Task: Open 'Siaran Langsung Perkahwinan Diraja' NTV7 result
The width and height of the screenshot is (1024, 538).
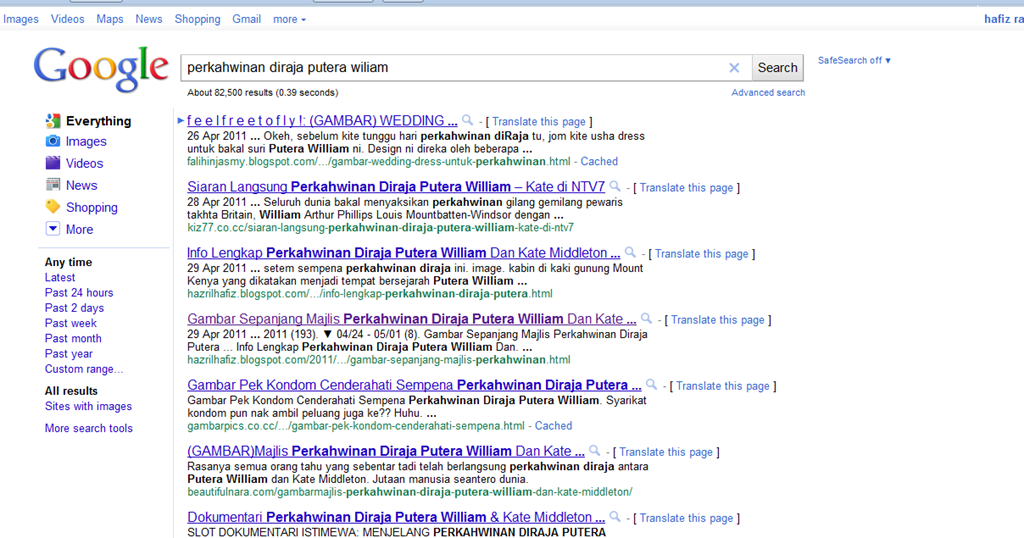Action: click(x=396, y=187)
